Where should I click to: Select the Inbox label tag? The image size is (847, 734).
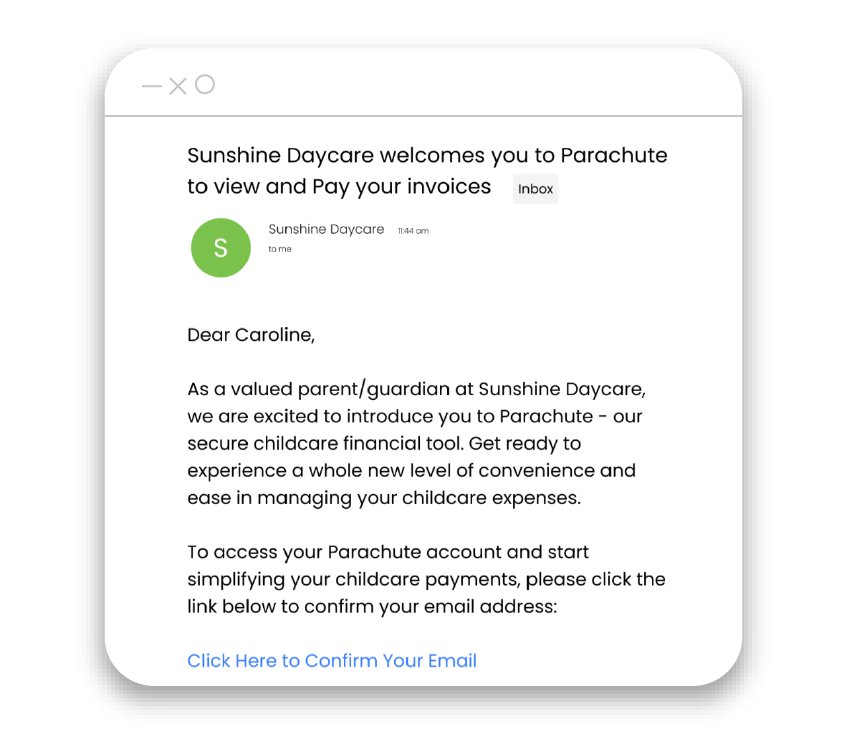[535, 189]
